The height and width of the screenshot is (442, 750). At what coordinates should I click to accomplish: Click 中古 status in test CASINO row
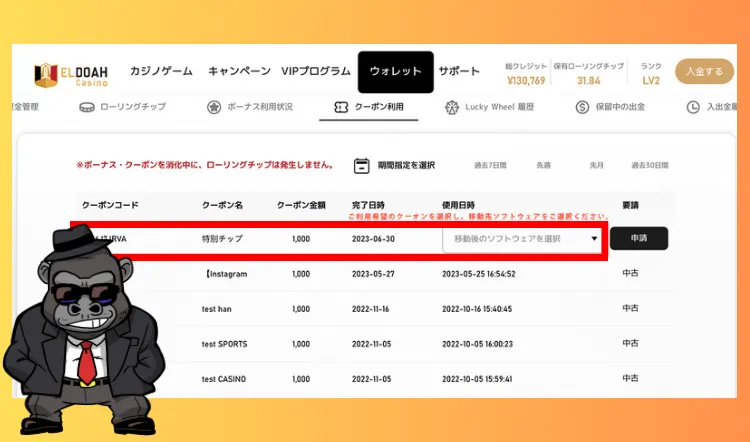click(x=630, y=378)
